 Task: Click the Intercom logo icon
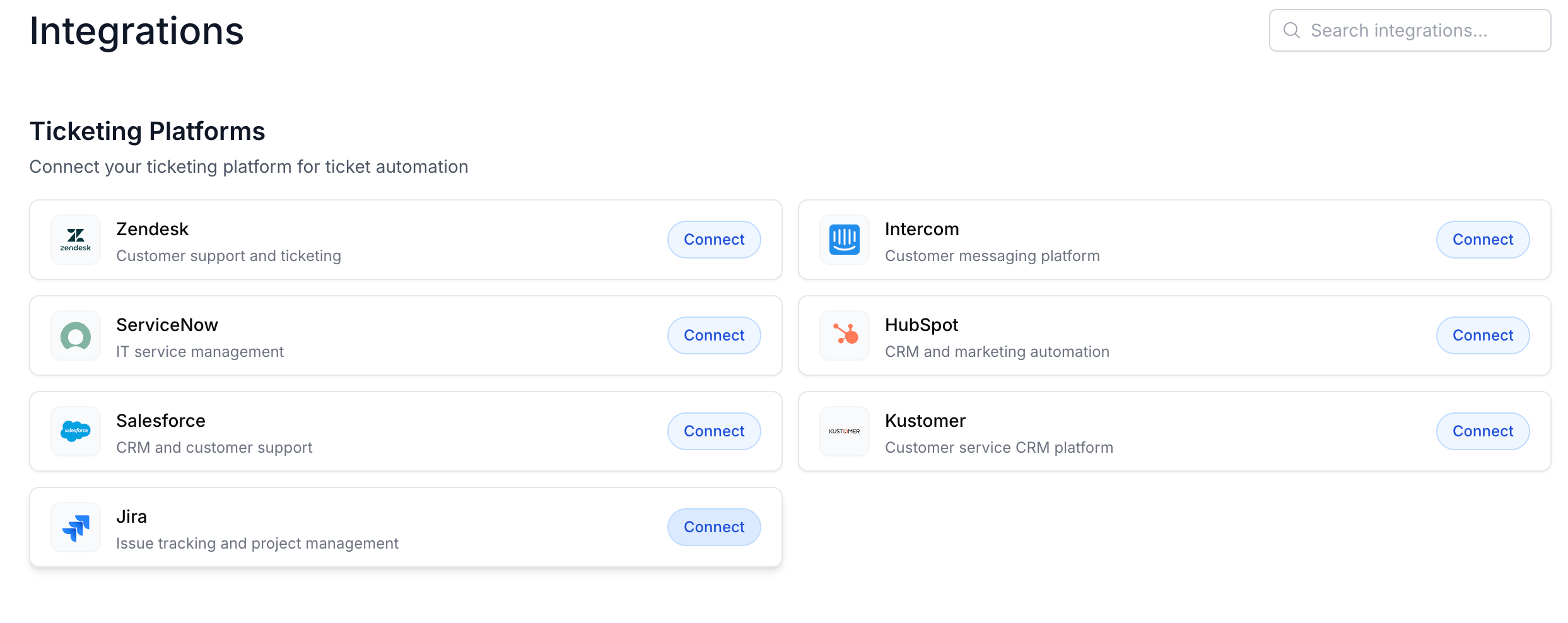point(845,240)
